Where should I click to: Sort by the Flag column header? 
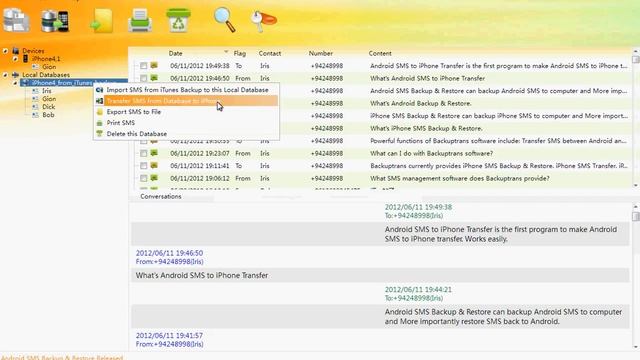(x=240, y=53)
